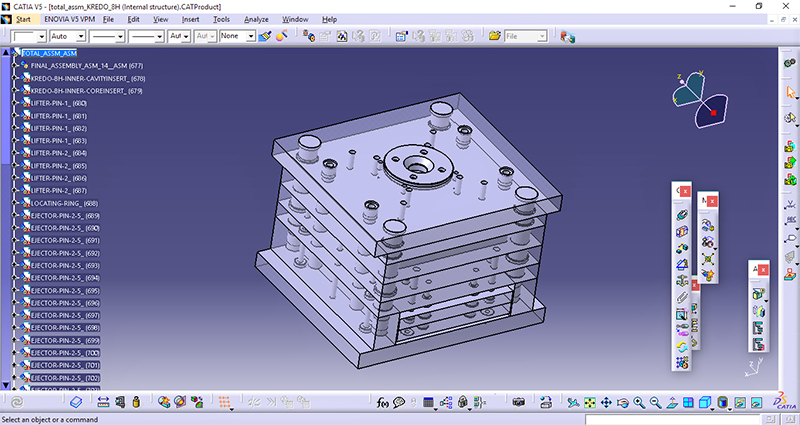The image size is (800, 425).
Task: Close the floating Assembly Features toolbar
Action: click(763, 270)
